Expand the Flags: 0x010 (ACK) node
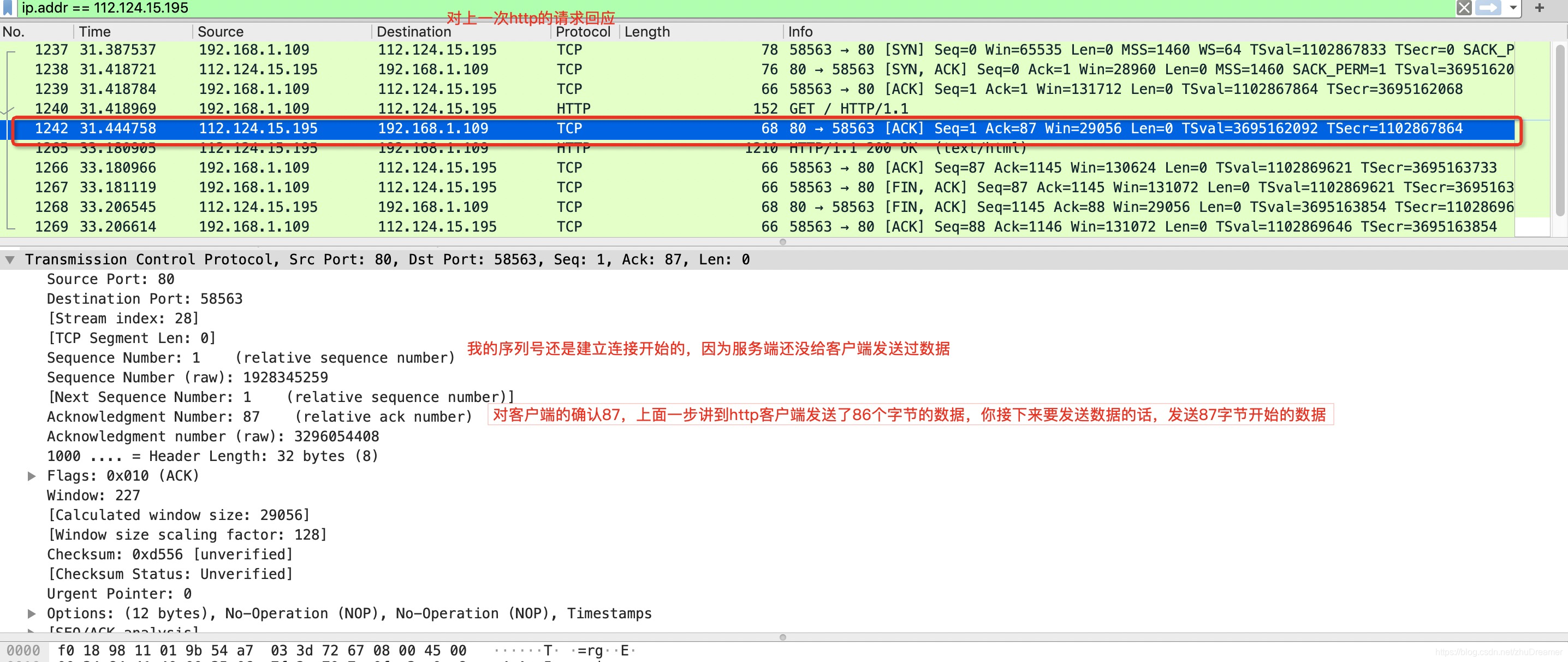This screenshot has width=1568, height=662. 32,476
